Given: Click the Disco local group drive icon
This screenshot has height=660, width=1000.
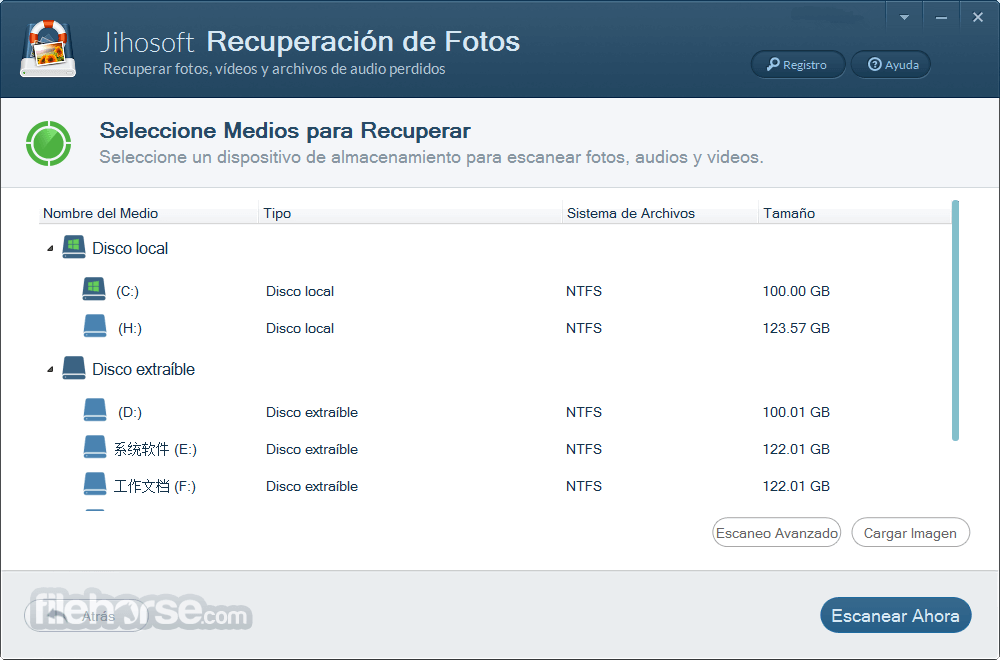Looking at the screenshot, I should (x=74, y=247).
